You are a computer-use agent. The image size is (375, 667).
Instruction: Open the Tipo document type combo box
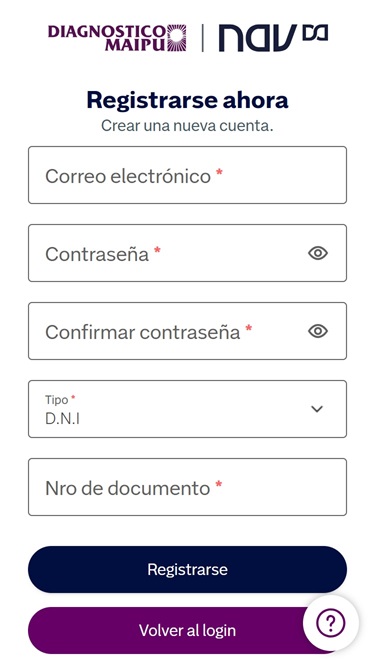(188, 409)
